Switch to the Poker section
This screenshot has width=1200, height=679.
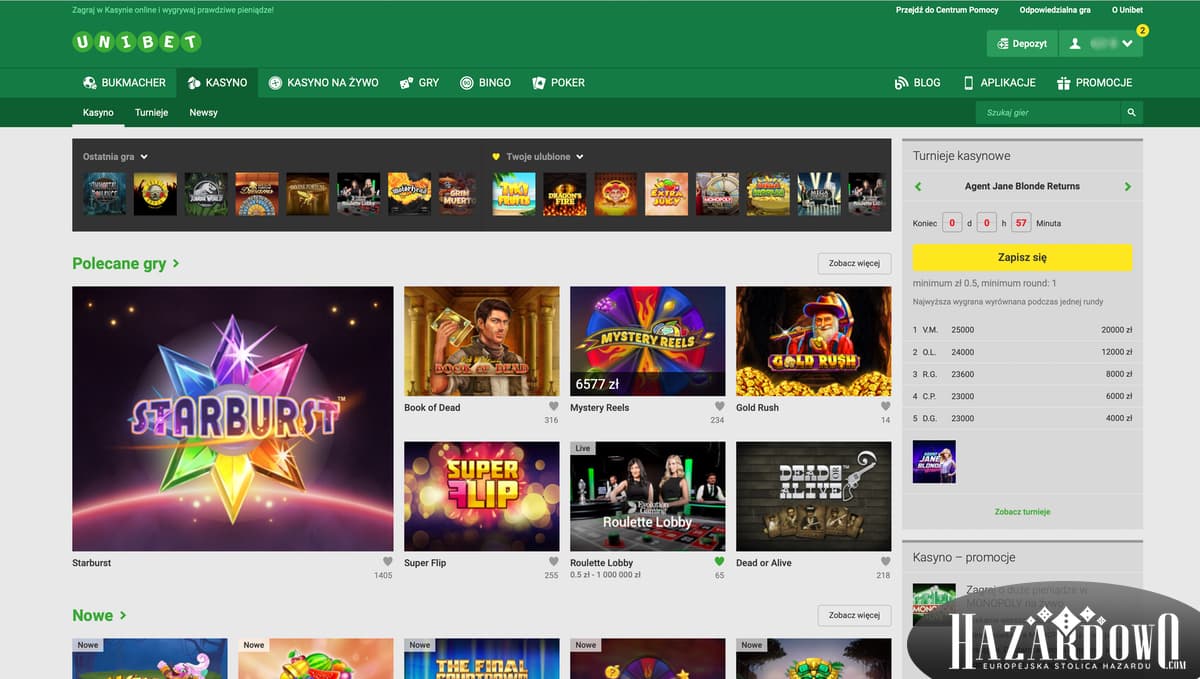tap(558, 83)
